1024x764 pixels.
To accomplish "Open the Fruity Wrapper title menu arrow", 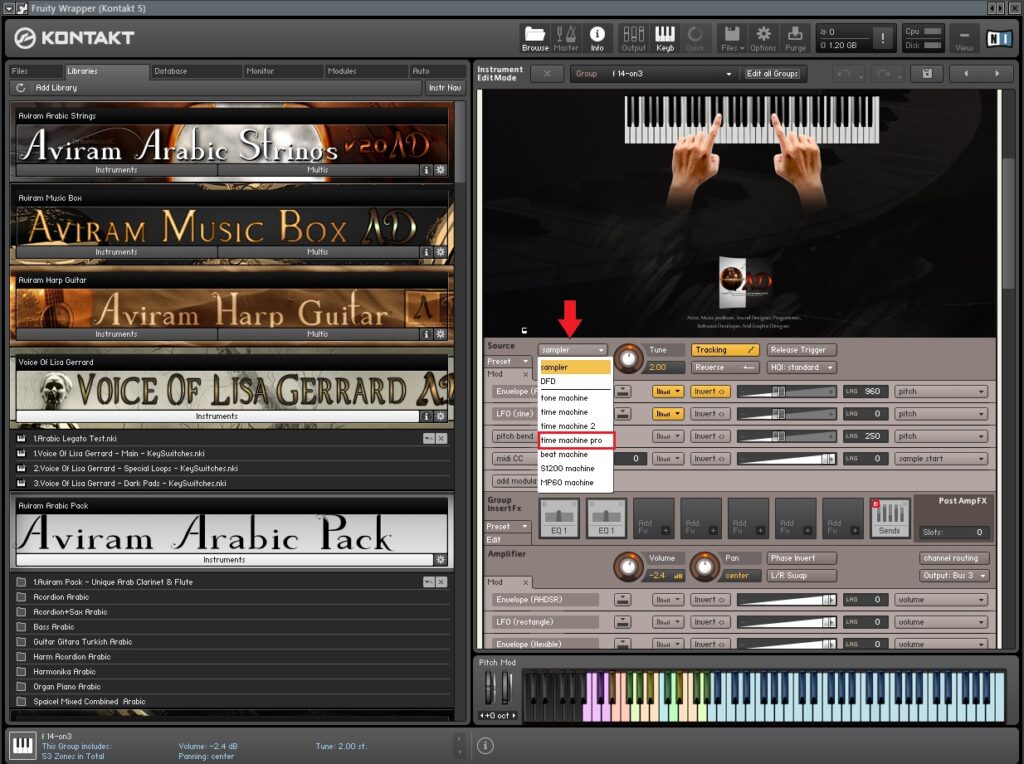I will pyautogui.click(x=10, y=8).
